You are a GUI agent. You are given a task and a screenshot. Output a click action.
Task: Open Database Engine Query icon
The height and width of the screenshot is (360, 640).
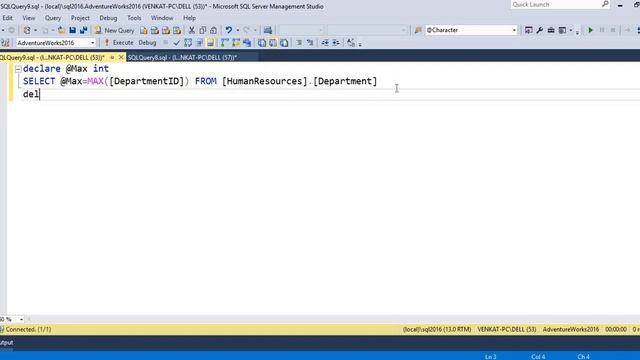coord(144,30)
